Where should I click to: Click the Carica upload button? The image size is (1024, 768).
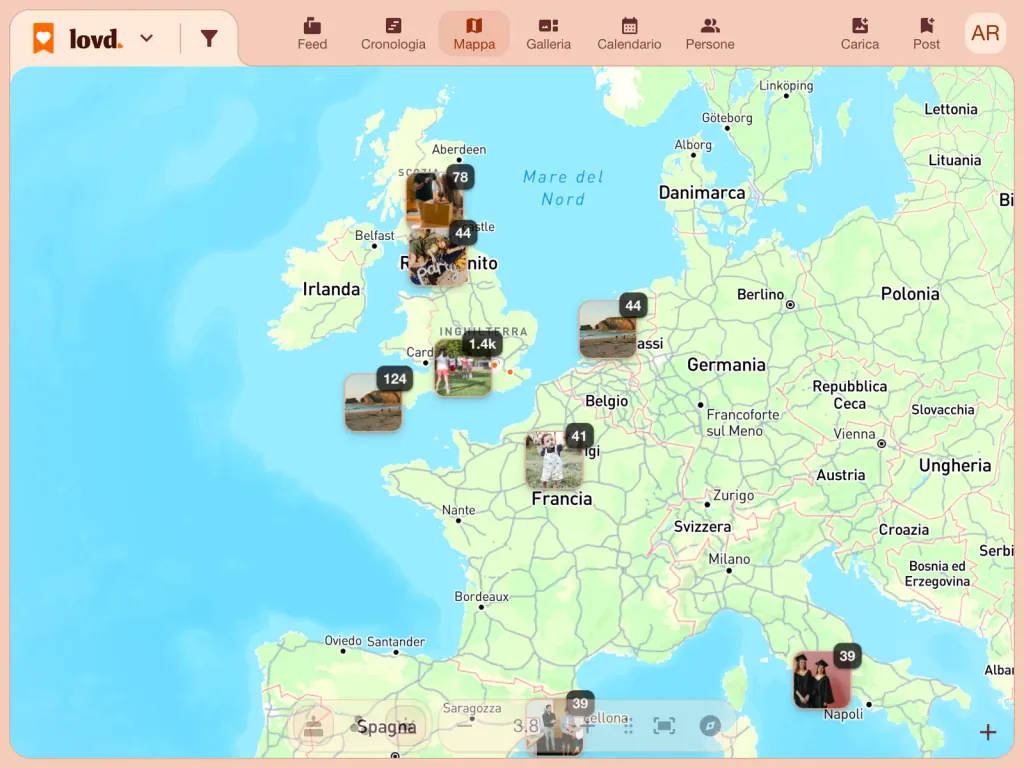(859, 34)
